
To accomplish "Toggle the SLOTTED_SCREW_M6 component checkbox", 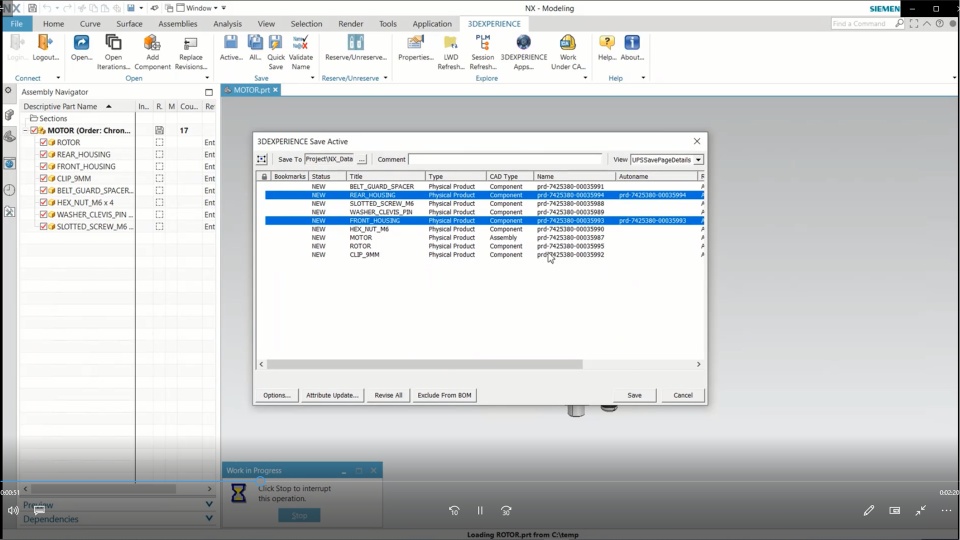I will coord(43,227).
